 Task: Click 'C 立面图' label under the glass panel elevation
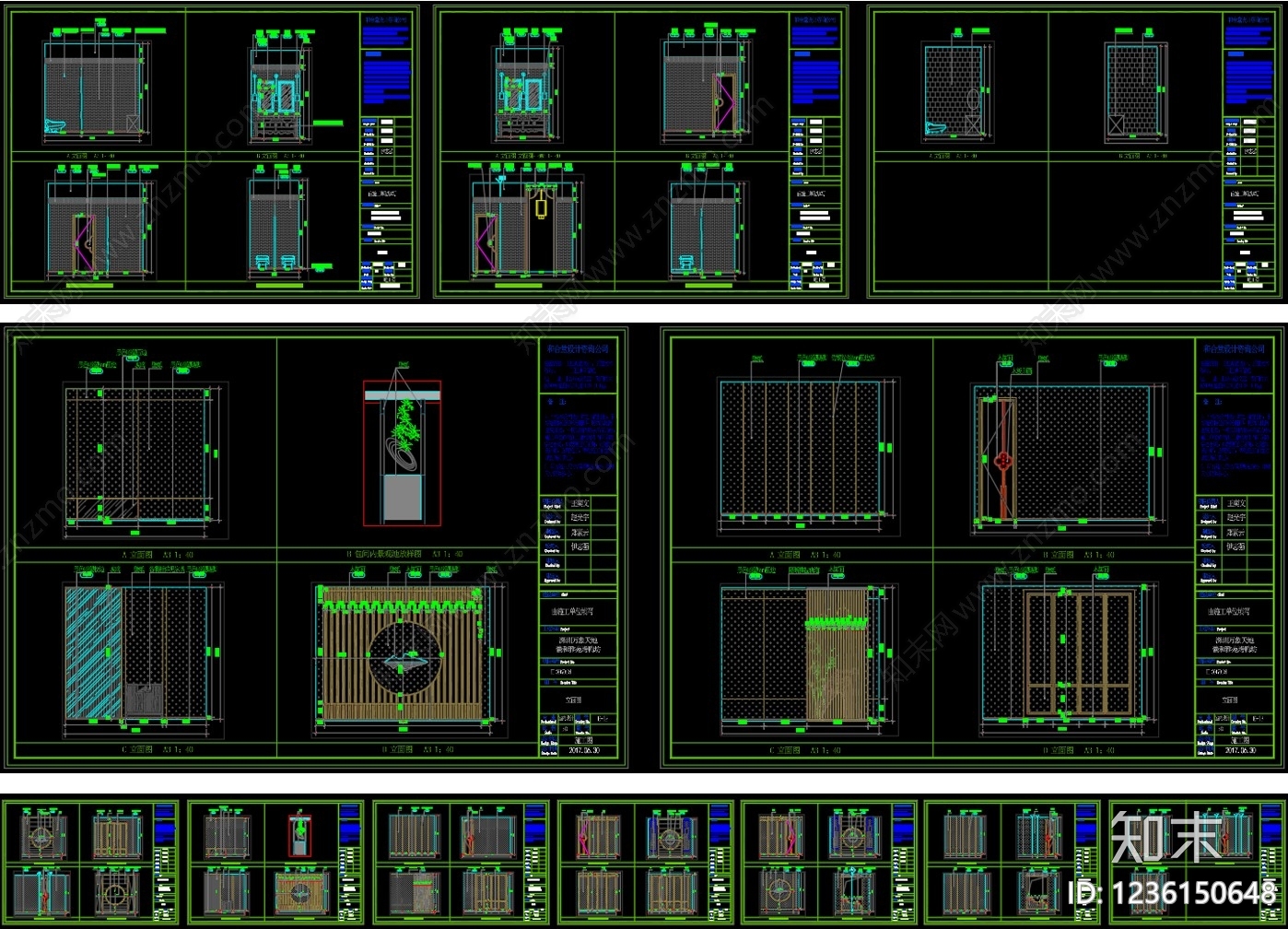[158, 750]
